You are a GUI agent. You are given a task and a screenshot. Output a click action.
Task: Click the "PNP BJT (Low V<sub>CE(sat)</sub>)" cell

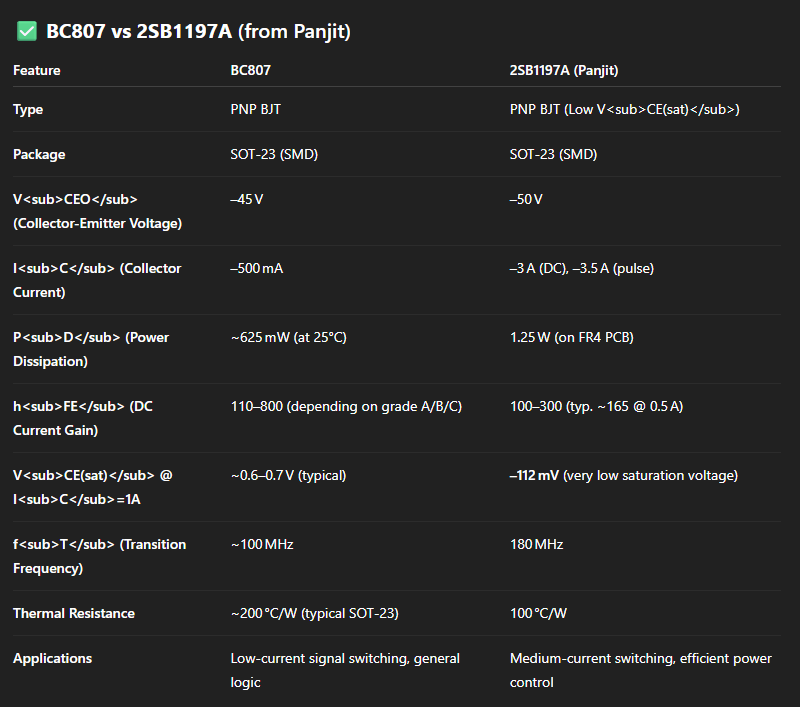point(624,109)
